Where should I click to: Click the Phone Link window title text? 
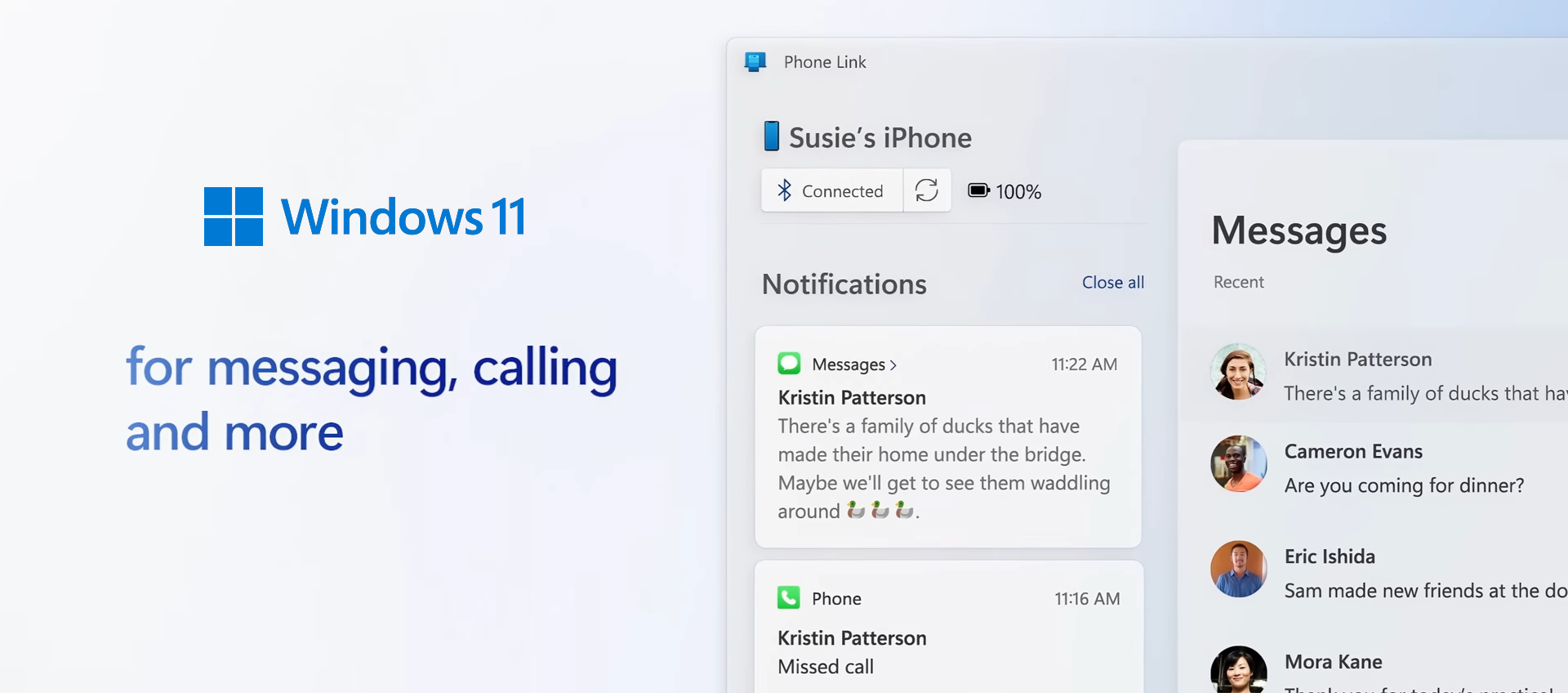tap(825, 62)
